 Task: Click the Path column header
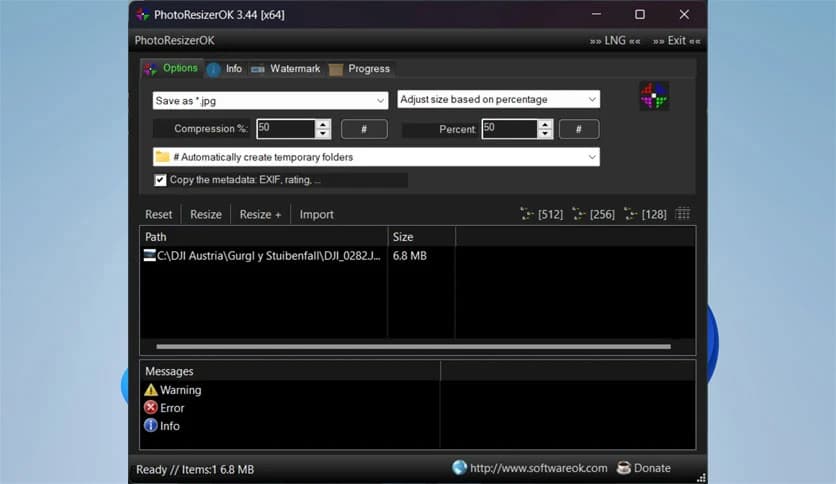point(263,237)
